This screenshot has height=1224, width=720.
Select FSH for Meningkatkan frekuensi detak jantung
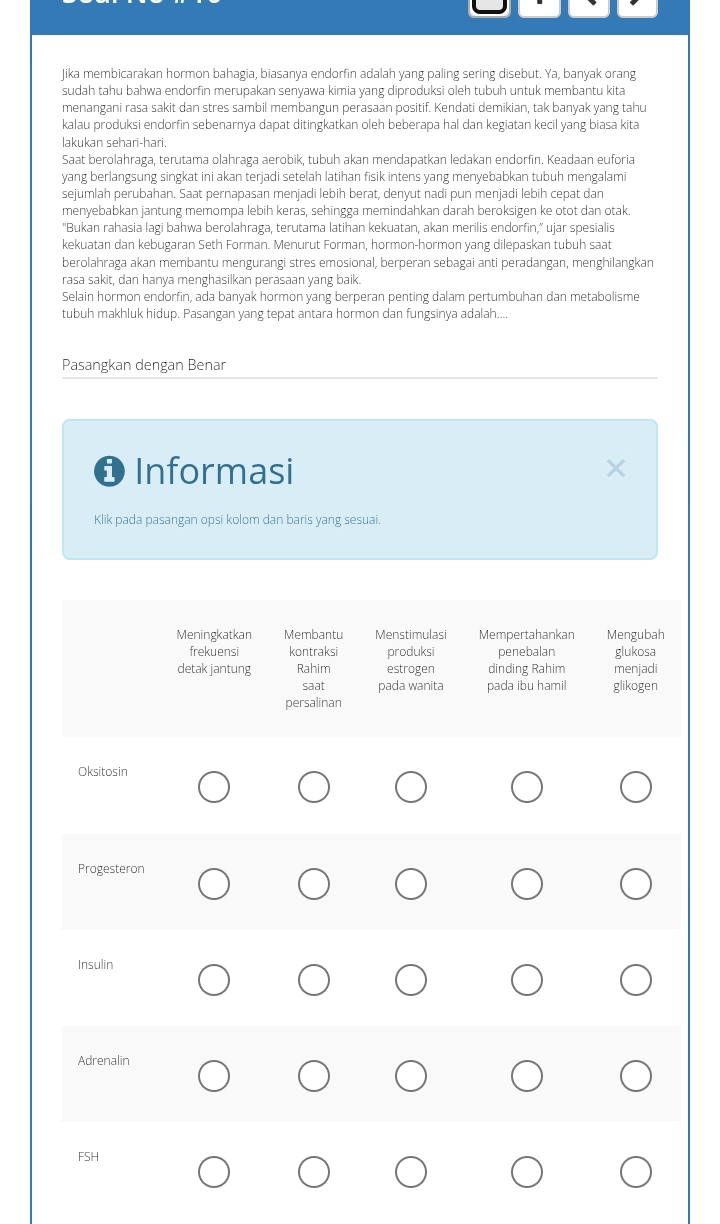214,1172
